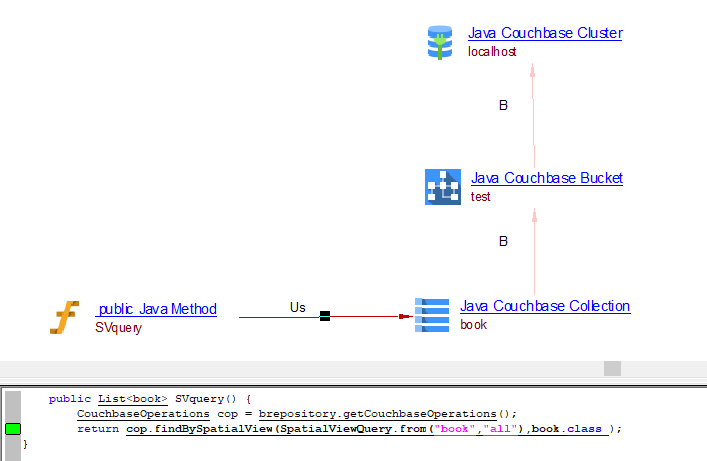Select the black square on Us link
This screenshot has width=707, height=461.
pyautogui.click(x=324, y=316)
